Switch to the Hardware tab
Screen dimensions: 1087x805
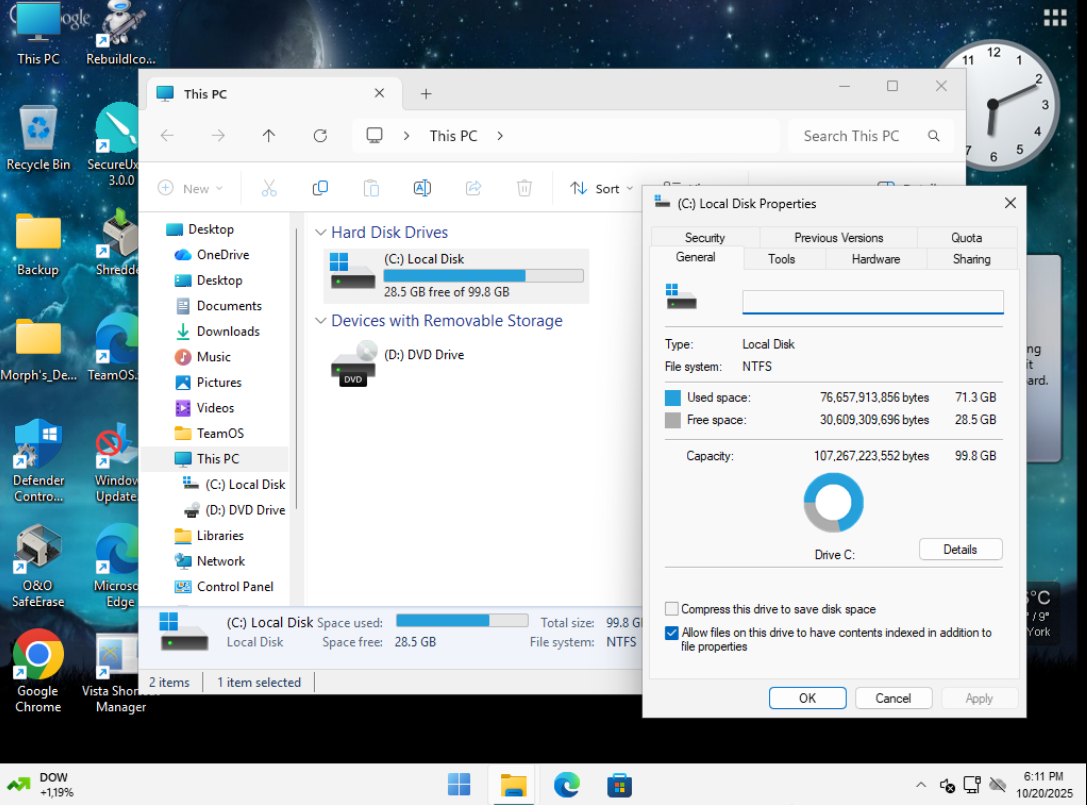coord(875,259)
